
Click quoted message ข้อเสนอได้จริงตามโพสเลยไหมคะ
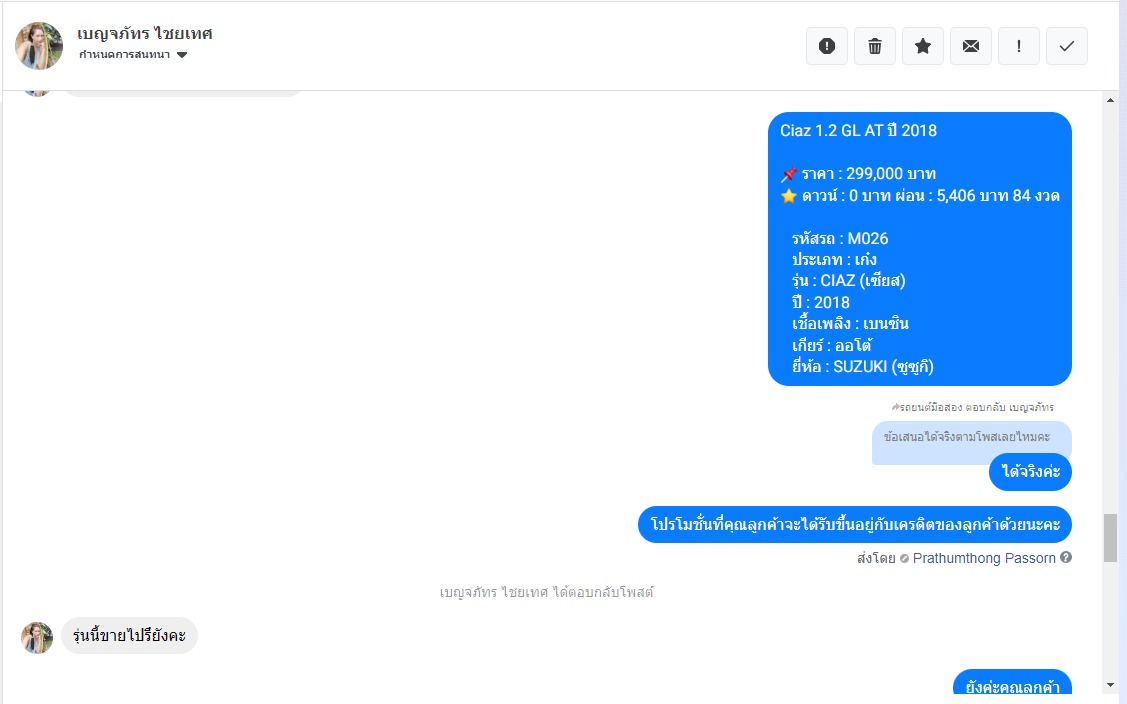click(967, 436)
